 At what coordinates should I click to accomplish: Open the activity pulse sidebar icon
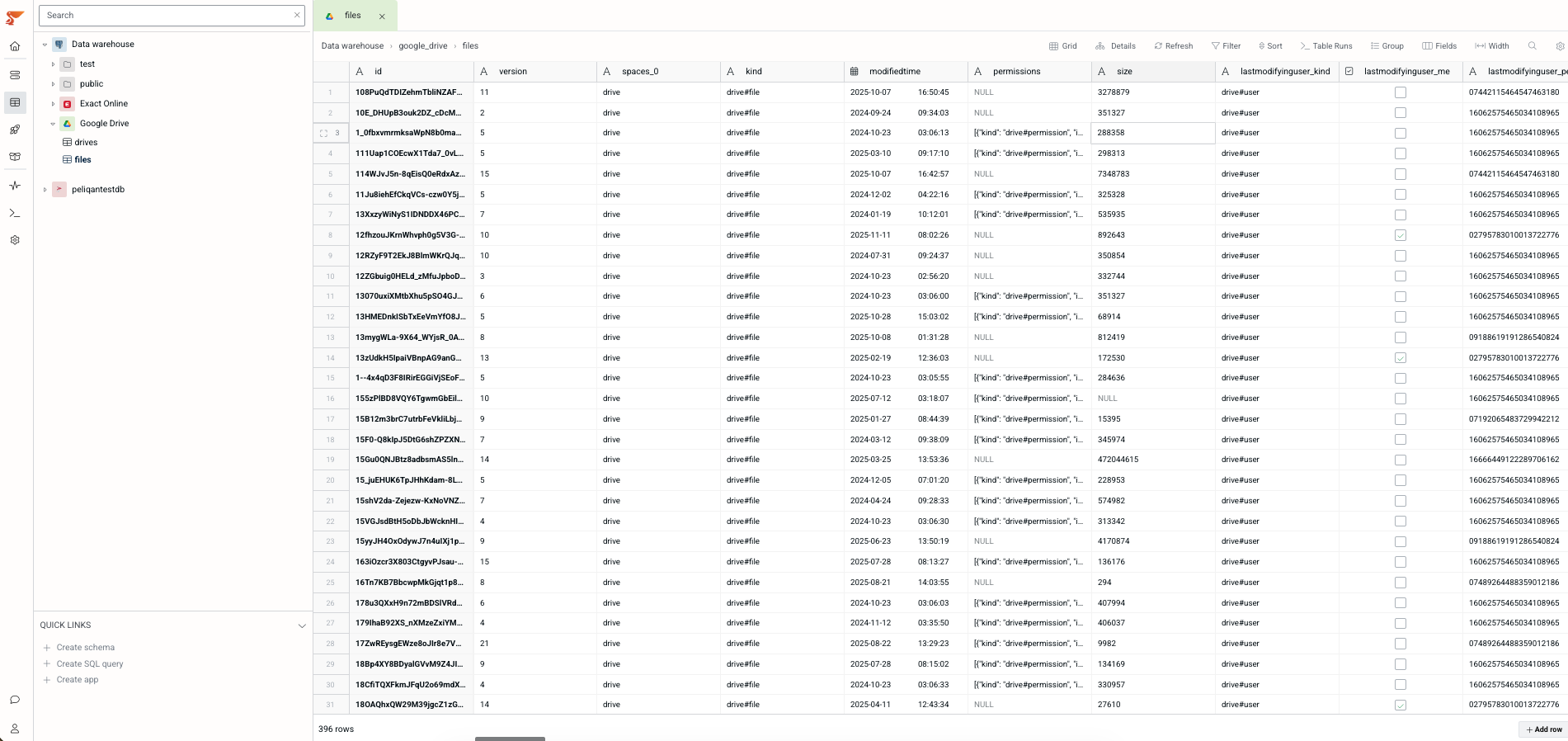tap(15, 186)
